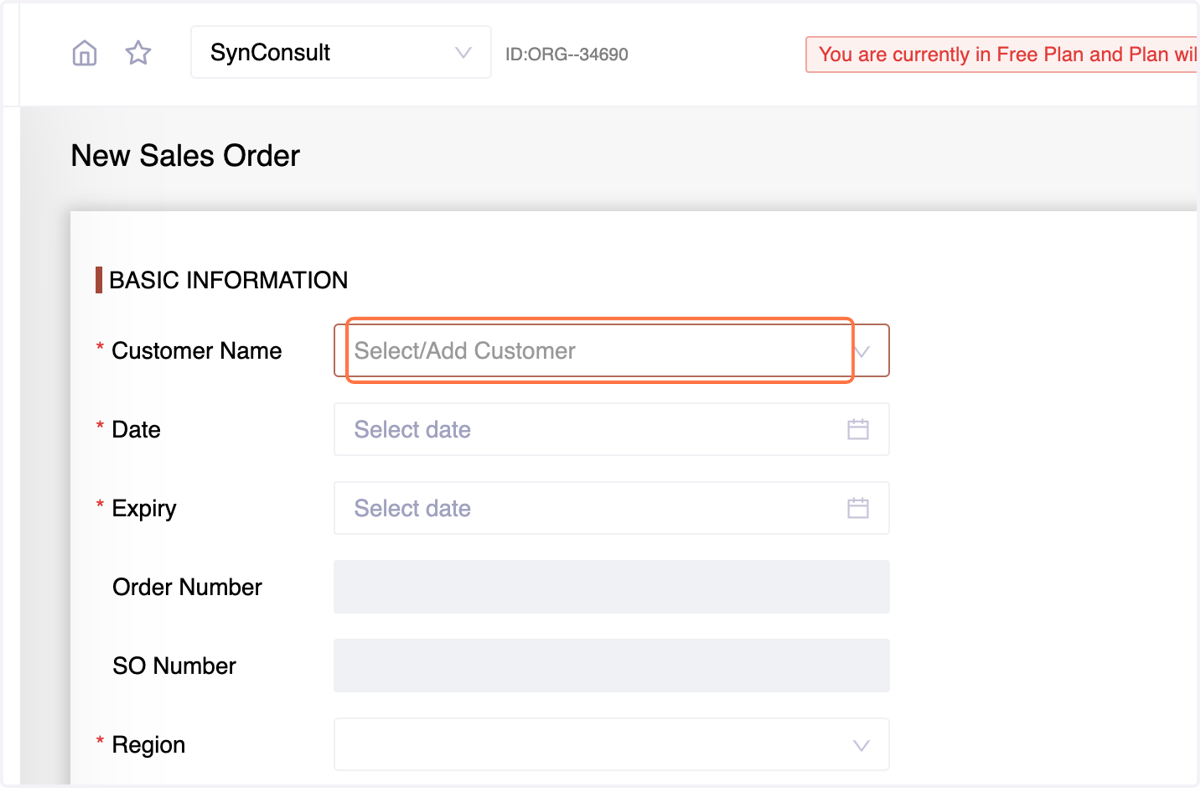Click the BASIC INFORMATION section title
The width and height of the screenshot is (1200, 788).
pos(228,280)
